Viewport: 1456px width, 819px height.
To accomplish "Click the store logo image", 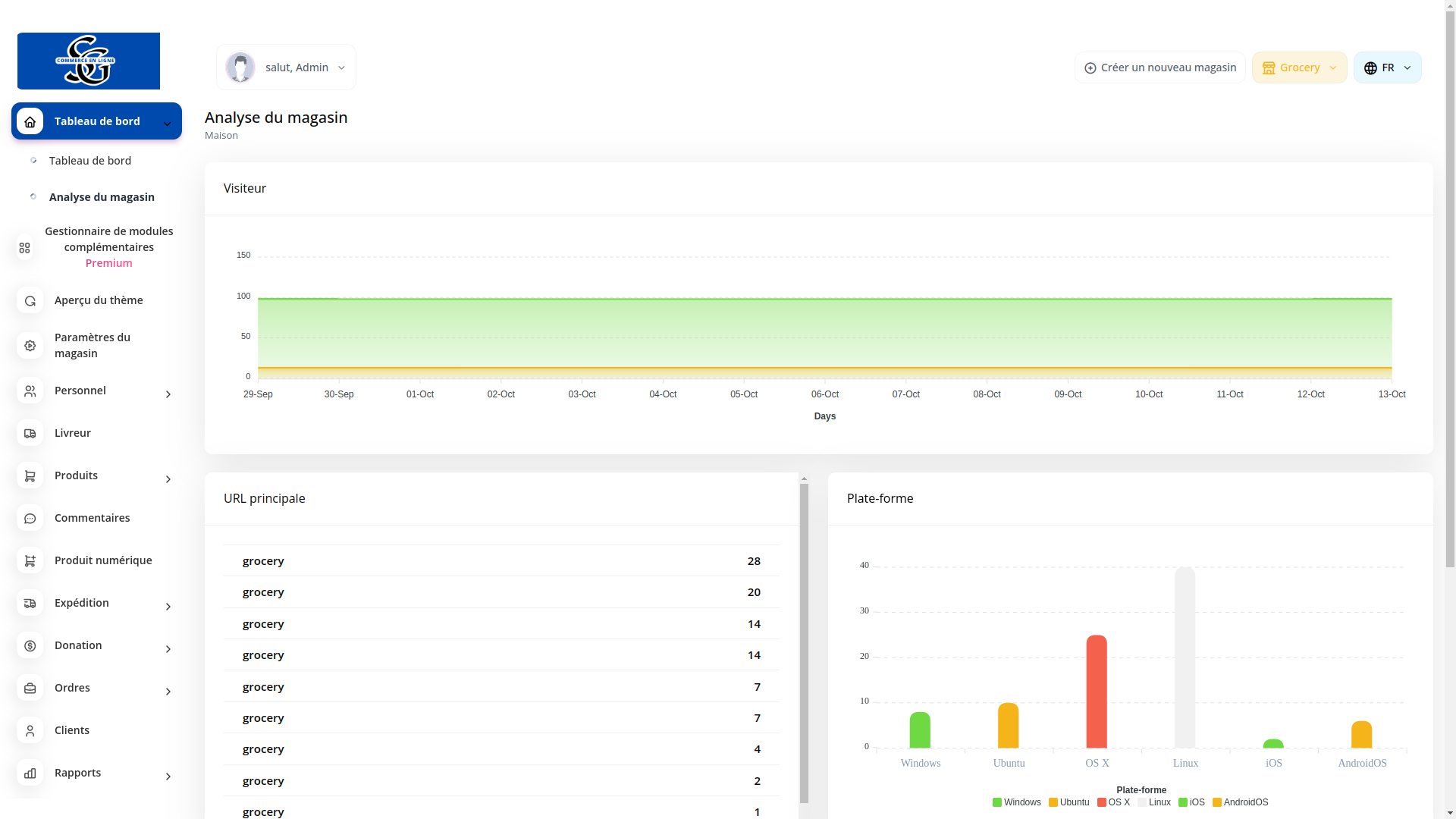I will tap(88, 61).
